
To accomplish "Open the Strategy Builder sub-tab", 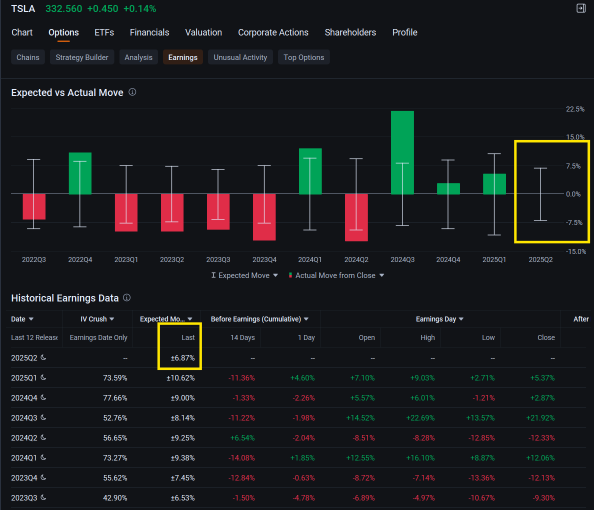I will 82,57.
